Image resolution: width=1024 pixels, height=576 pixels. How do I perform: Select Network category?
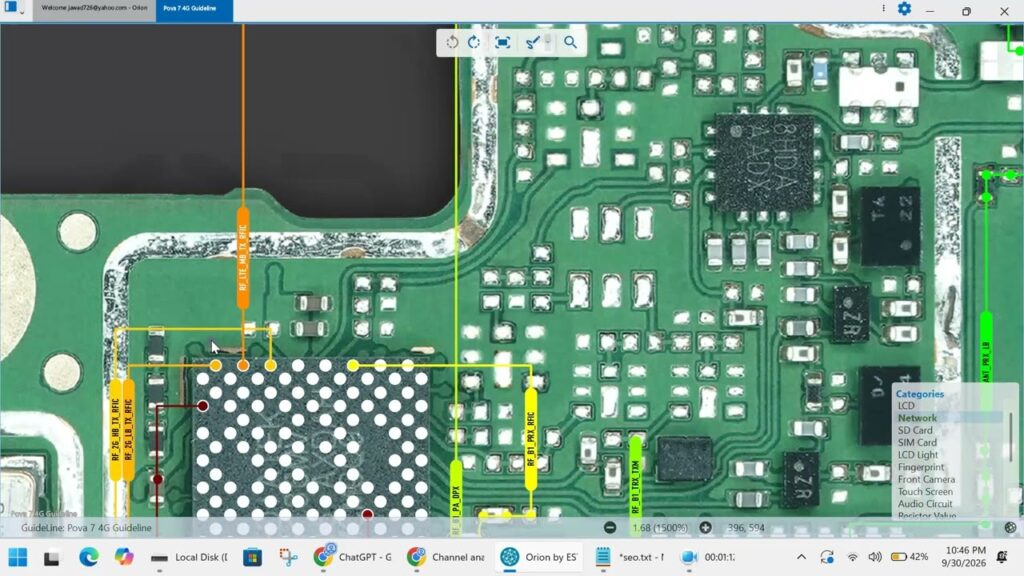point(917,418)
